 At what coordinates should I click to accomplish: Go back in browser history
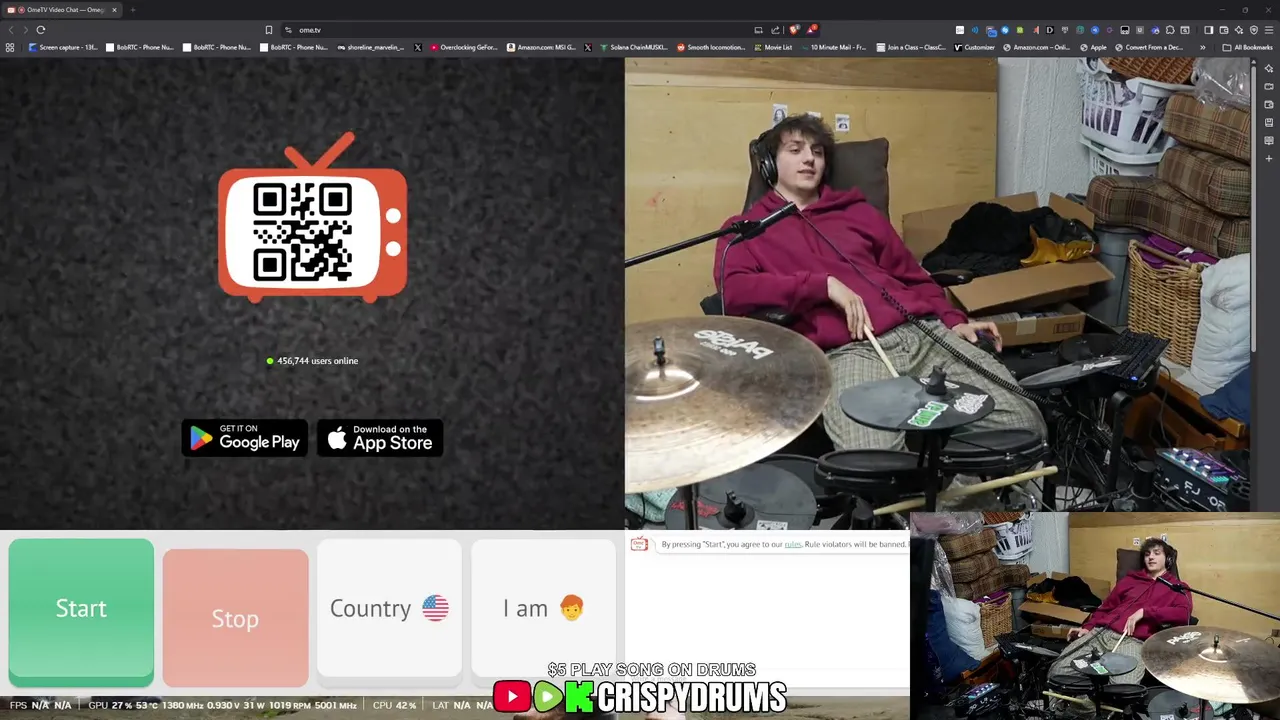(x=11, y=30)
